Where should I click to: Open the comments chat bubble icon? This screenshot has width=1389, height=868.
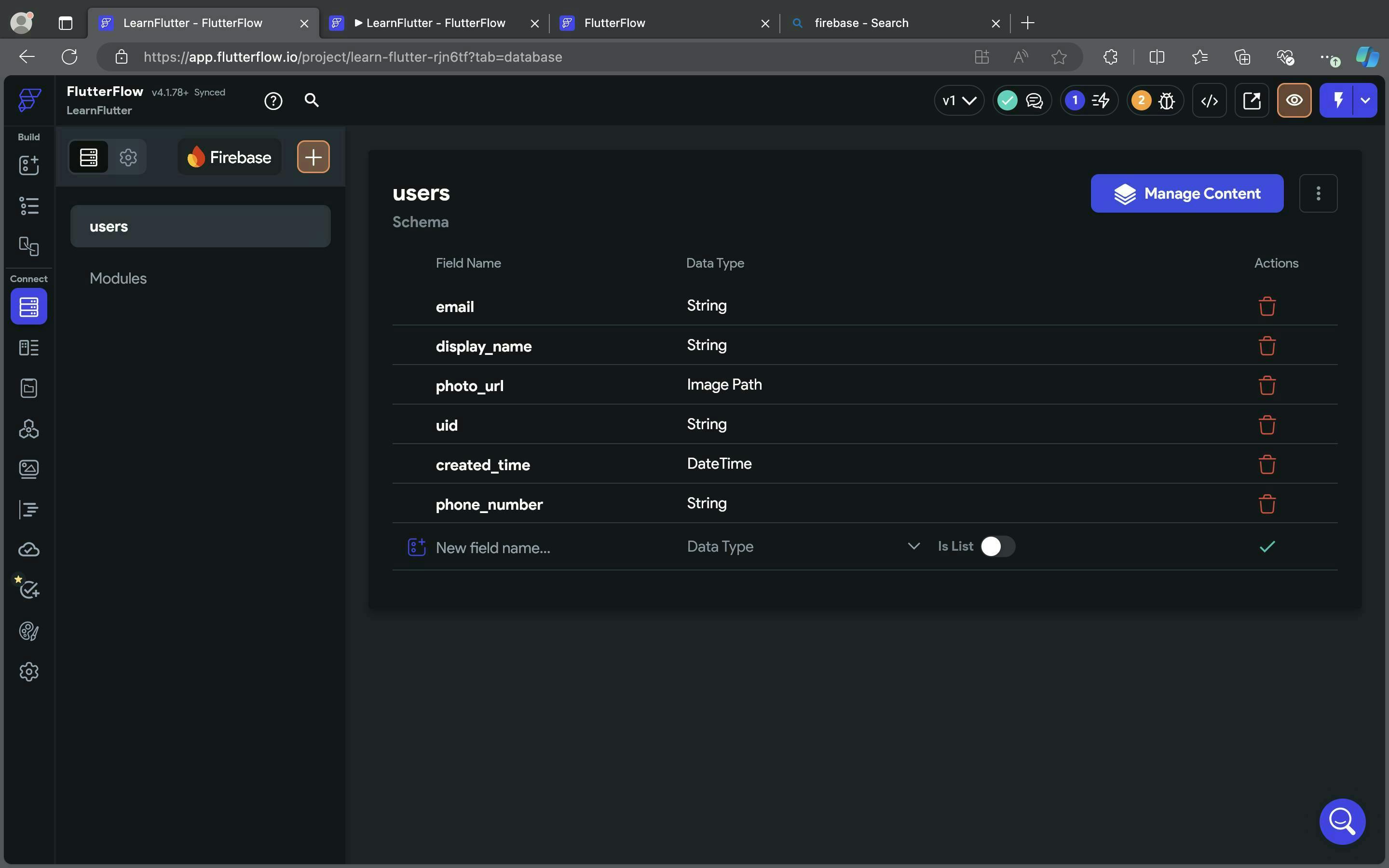[1034, 100]
